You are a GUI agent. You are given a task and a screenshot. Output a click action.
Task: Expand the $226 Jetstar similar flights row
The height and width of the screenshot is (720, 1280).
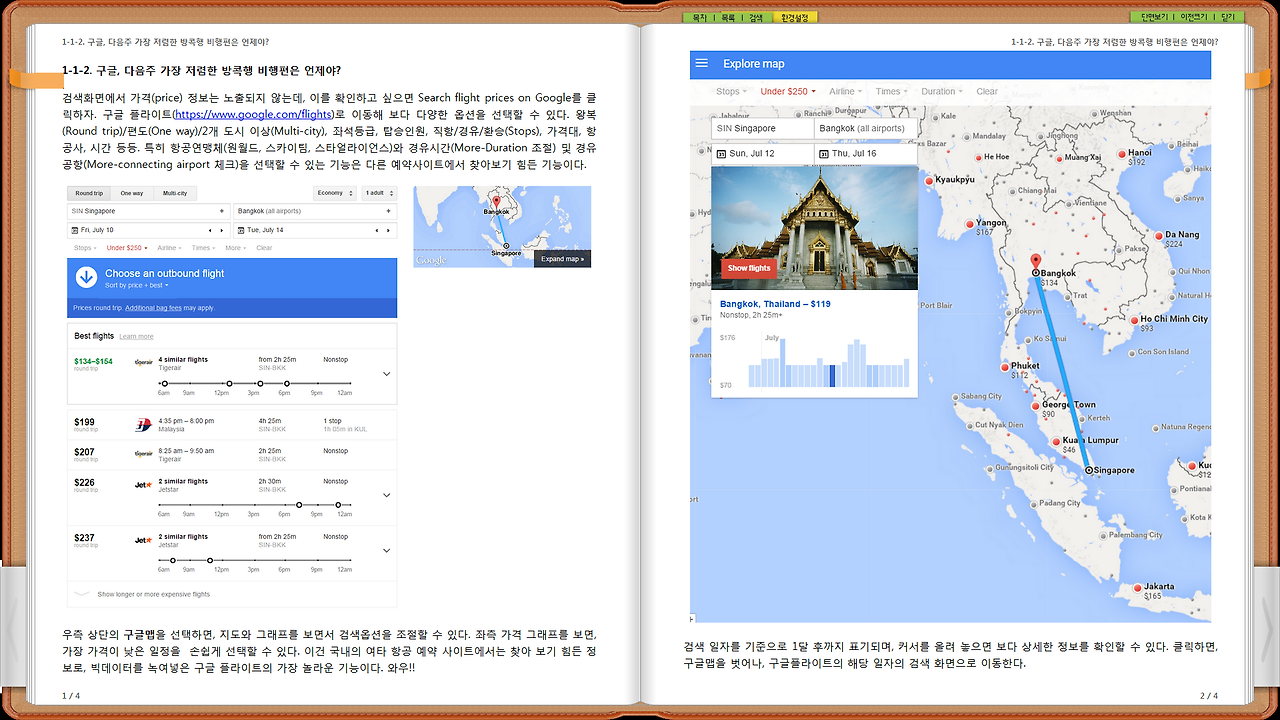point(386,495)
